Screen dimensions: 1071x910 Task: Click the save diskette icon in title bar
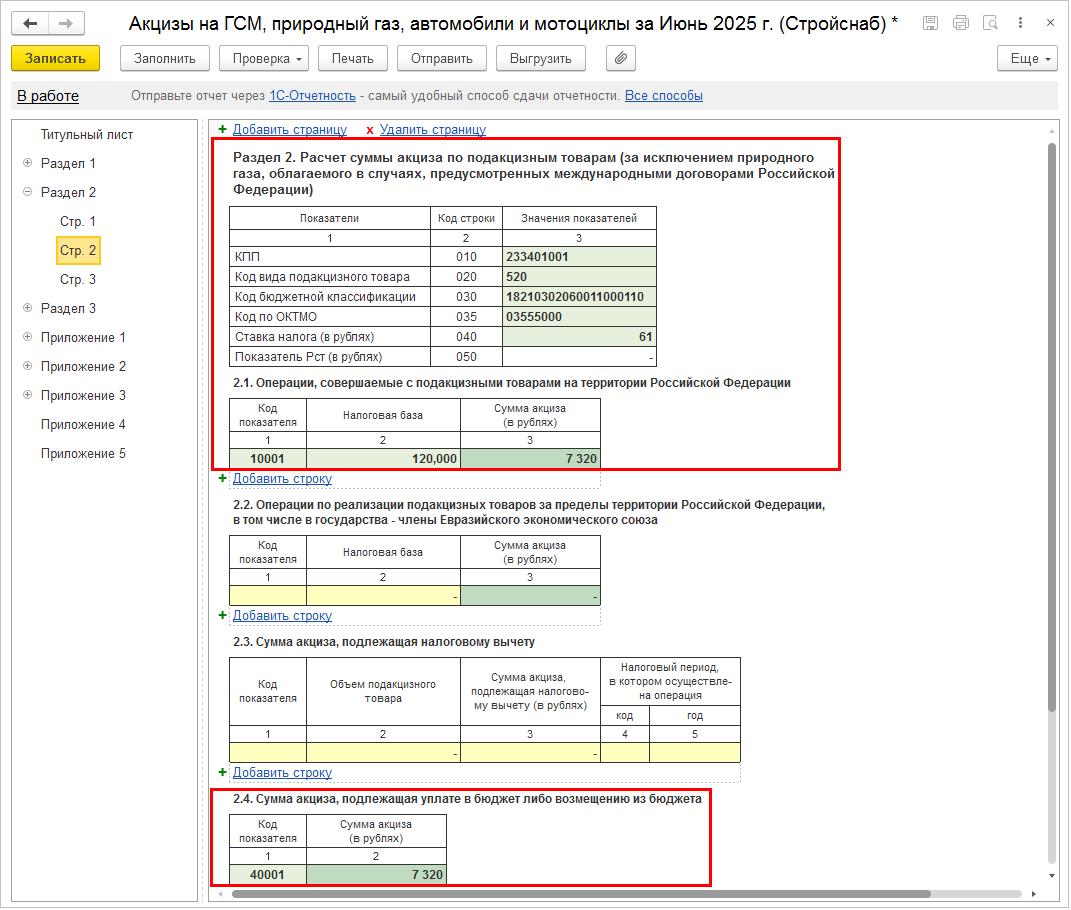(x=930, y=23)
